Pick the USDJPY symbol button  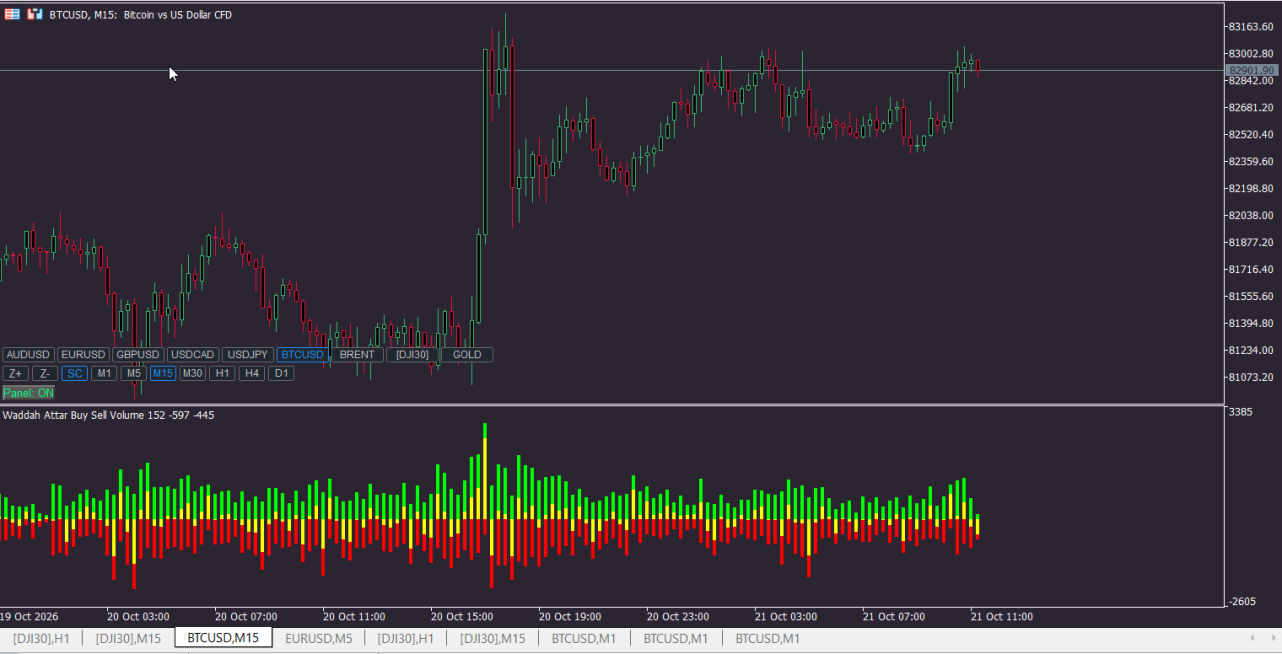pos(247,355)
